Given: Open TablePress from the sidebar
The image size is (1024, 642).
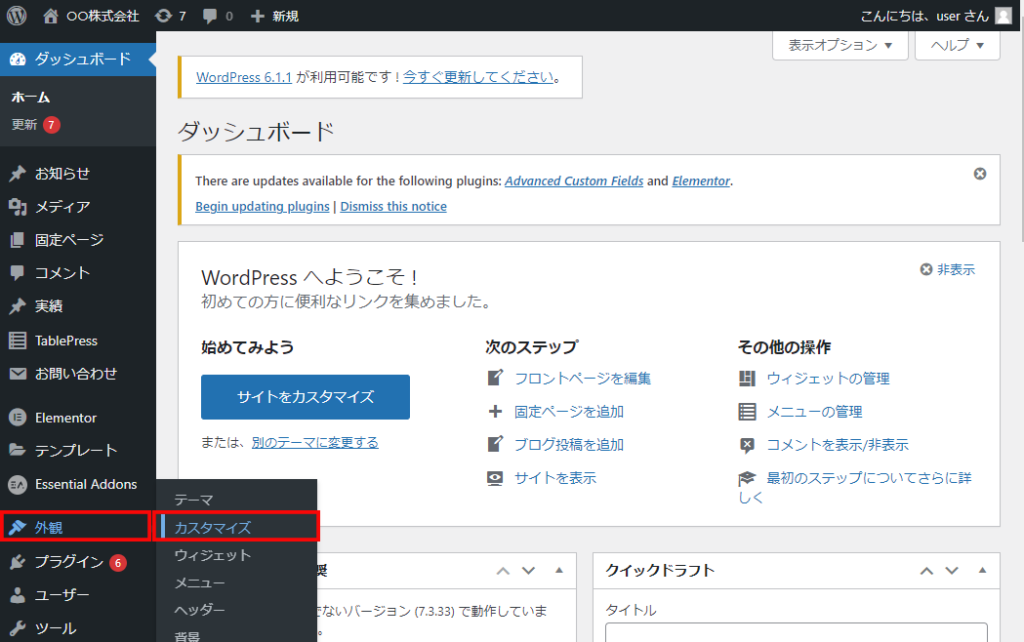Looking at the screenshot, I should click(x=66, y=340).
